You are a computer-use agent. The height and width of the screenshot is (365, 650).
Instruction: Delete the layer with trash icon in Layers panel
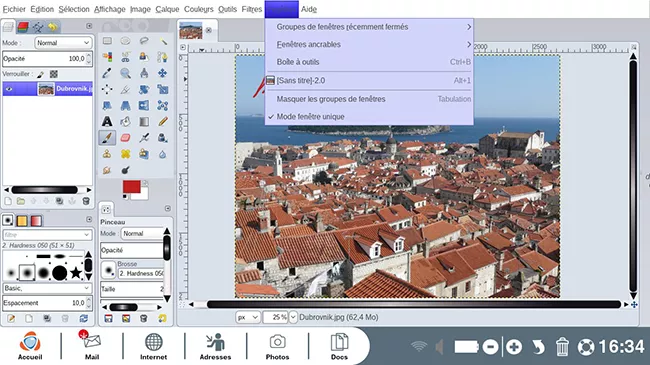pos(86,201)
